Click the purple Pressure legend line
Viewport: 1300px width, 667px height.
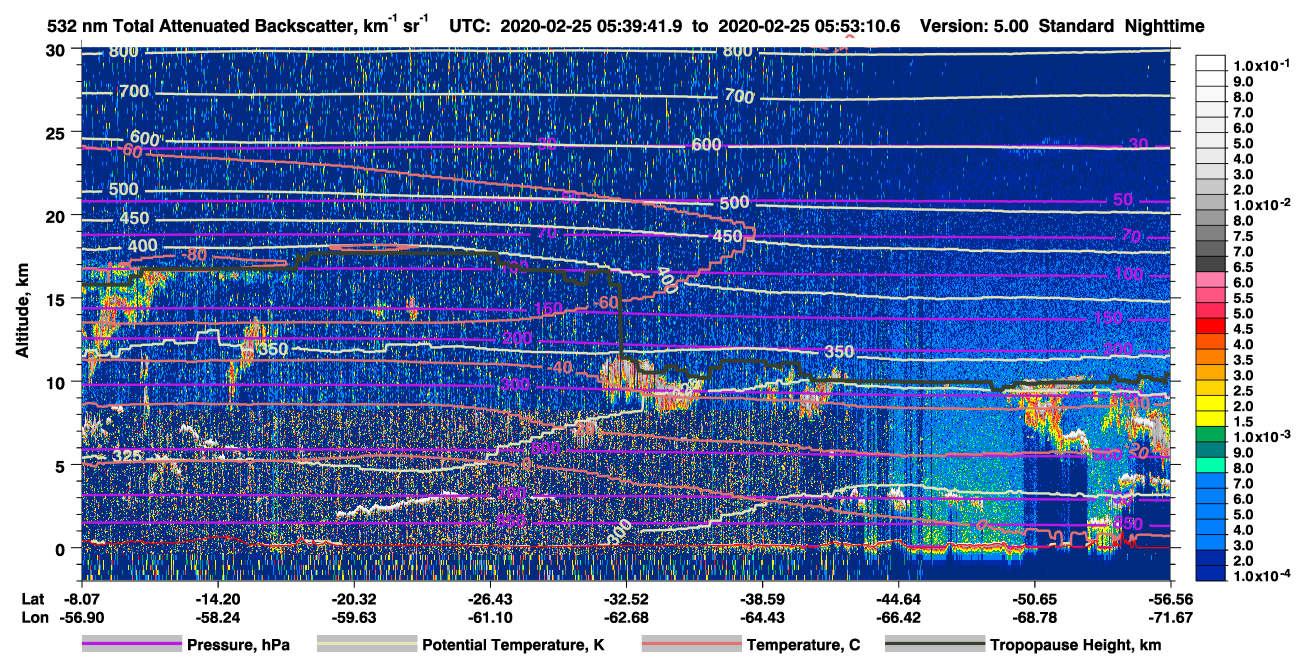(132, 645)
